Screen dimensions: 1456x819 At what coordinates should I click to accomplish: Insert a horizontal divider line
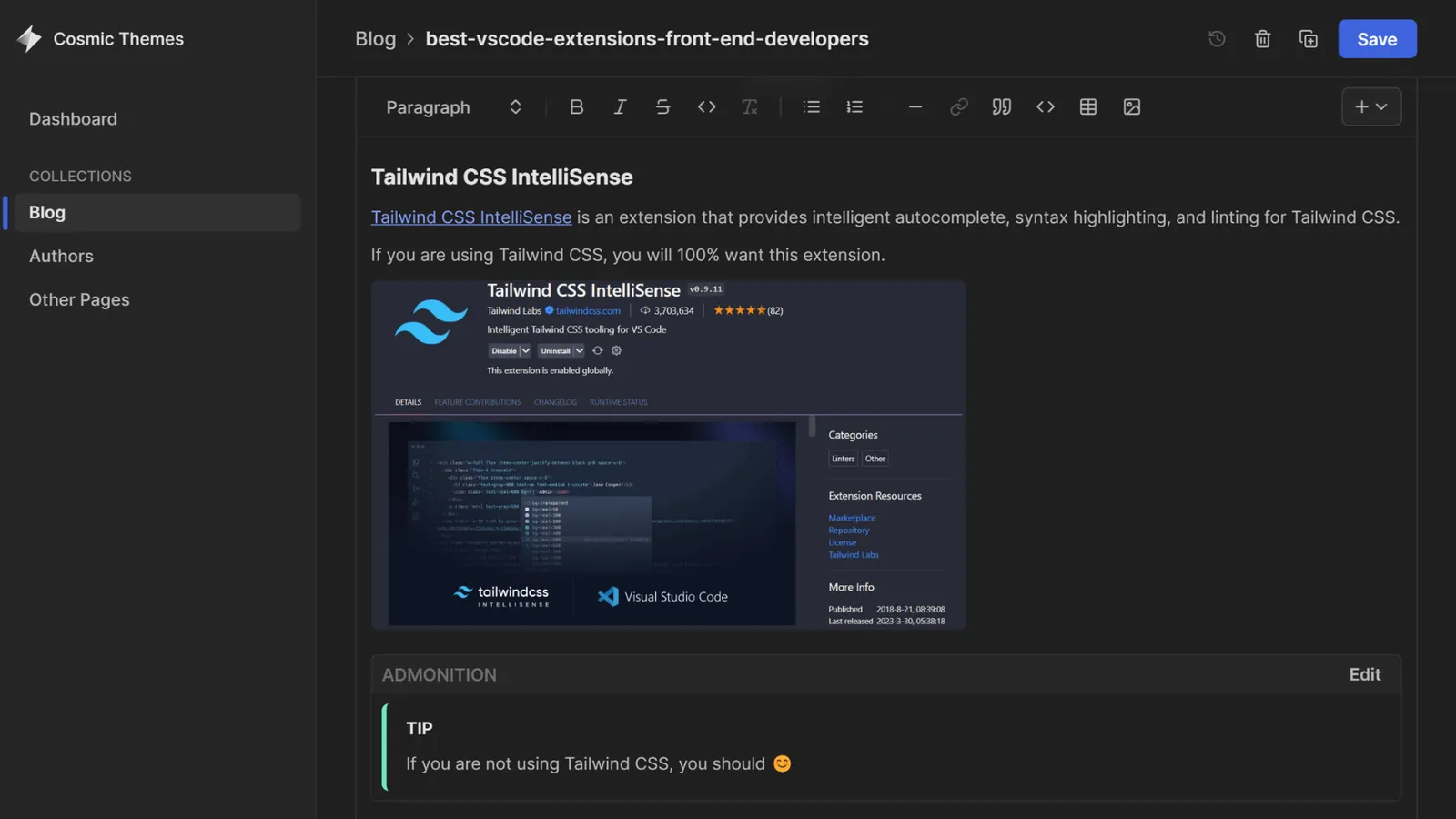pyautogui.click(x=915, y=107)
